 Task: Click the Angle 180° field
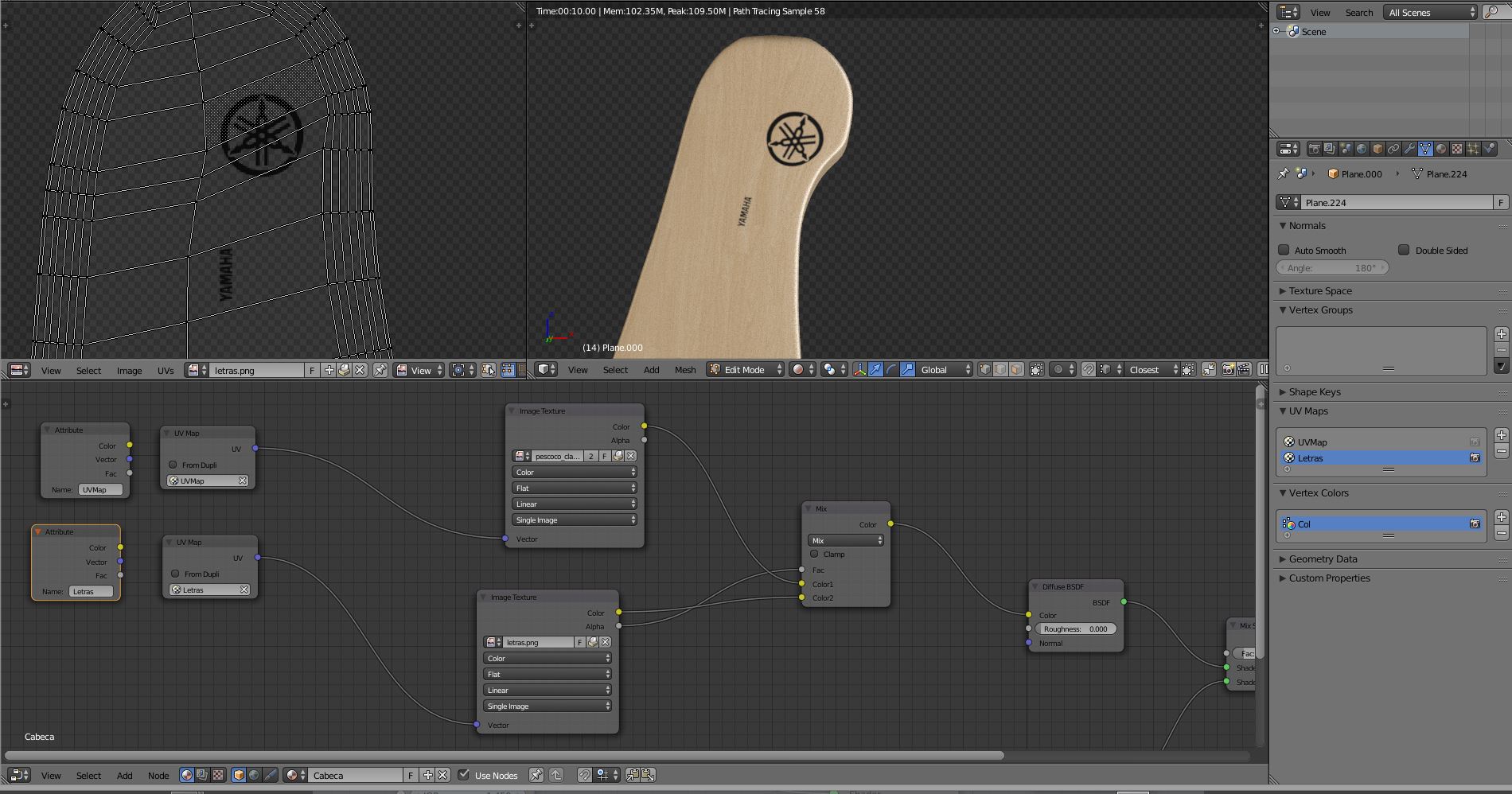coord(1333,268)
